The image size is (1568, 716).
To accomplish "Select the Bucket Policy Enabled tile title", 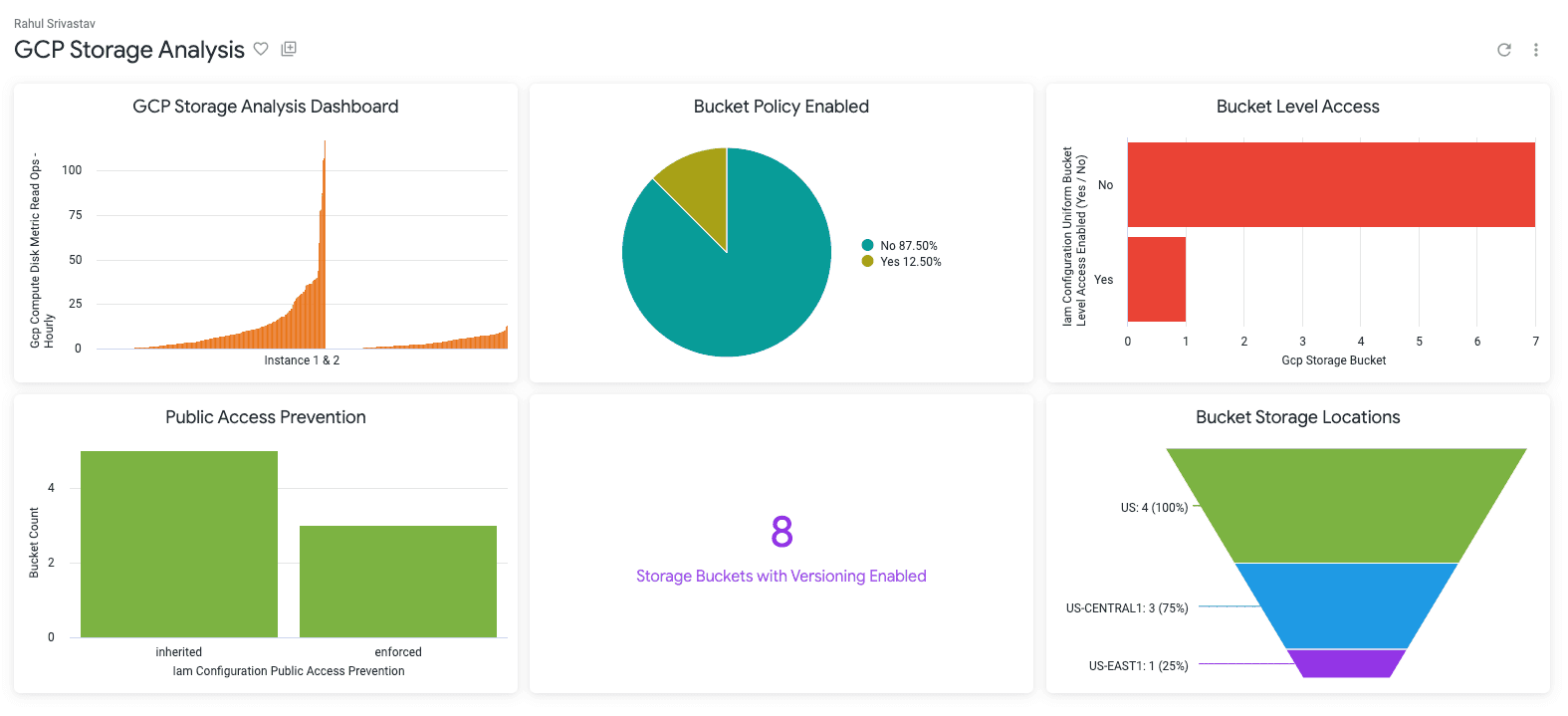I will pyautogui.click(x=782, y=107).
